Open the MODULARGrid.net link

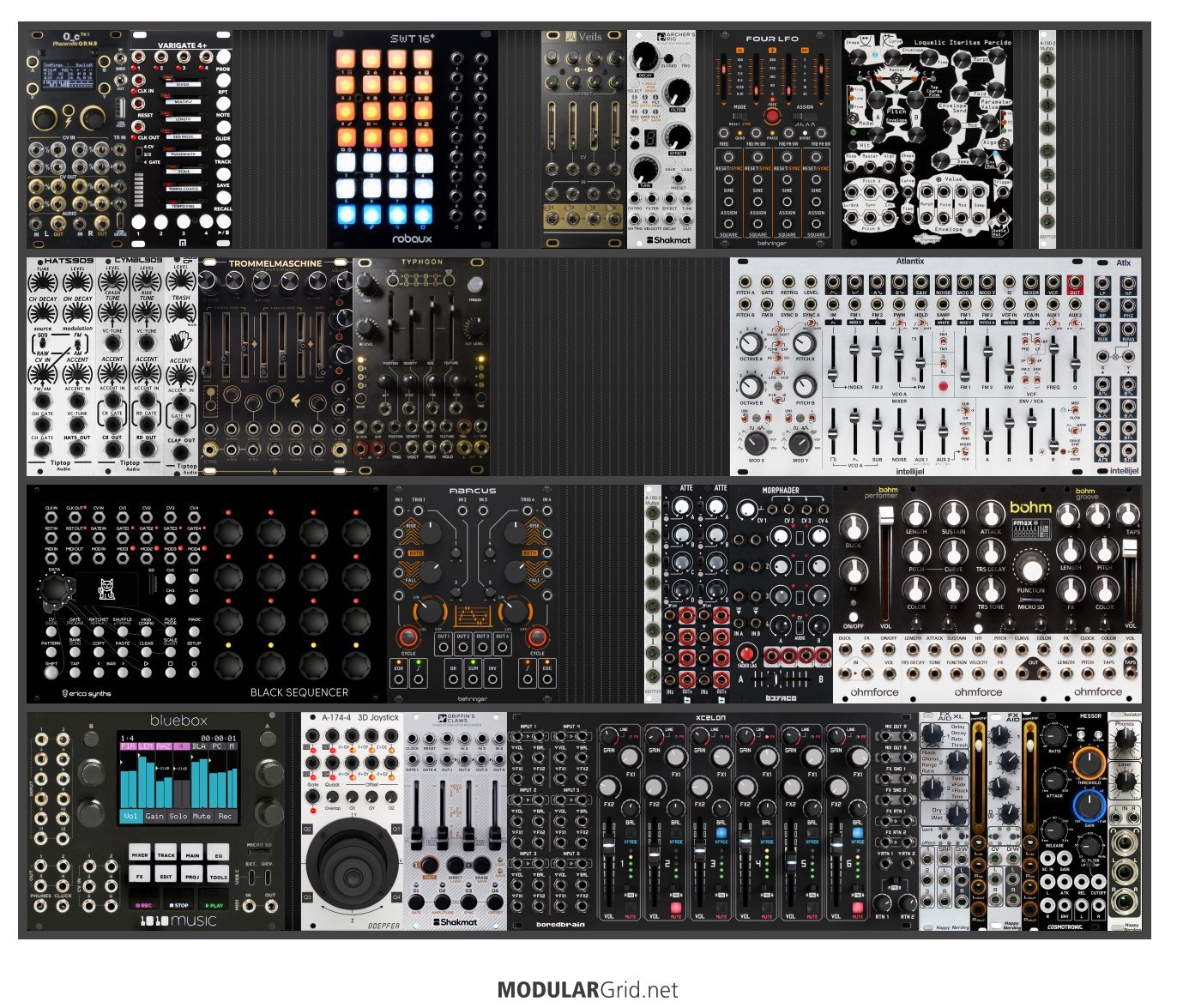tap(588, 990)
